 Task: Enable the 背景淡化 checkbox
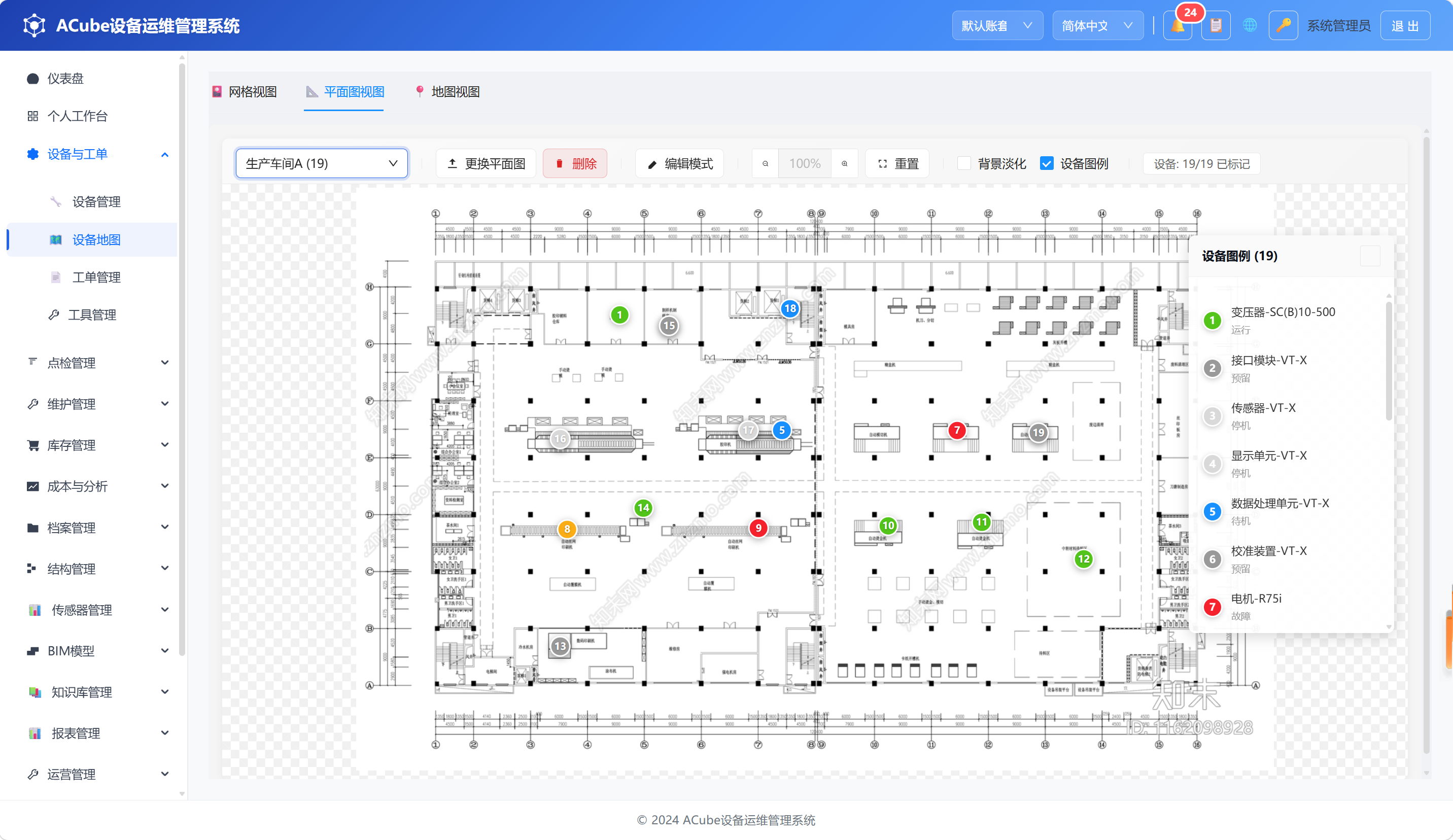963,164
